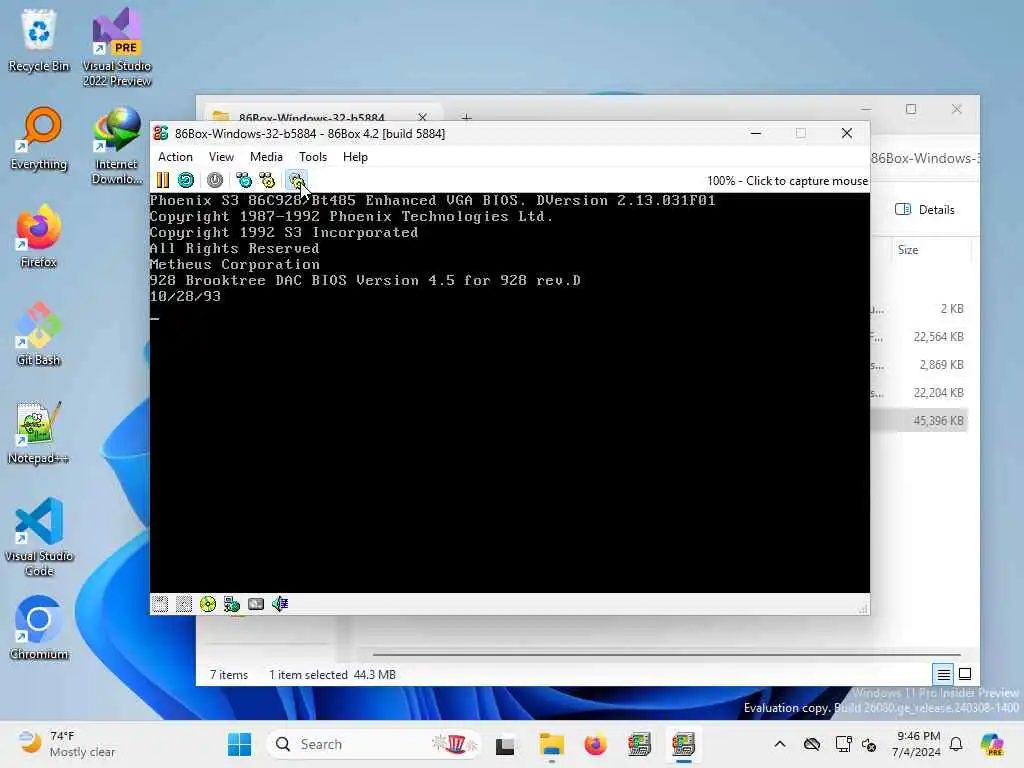Close the 86Box-Windows-32-b5884 Explorer tab
Viewport: 1024px width, 768px height.
tap(423, 117)
